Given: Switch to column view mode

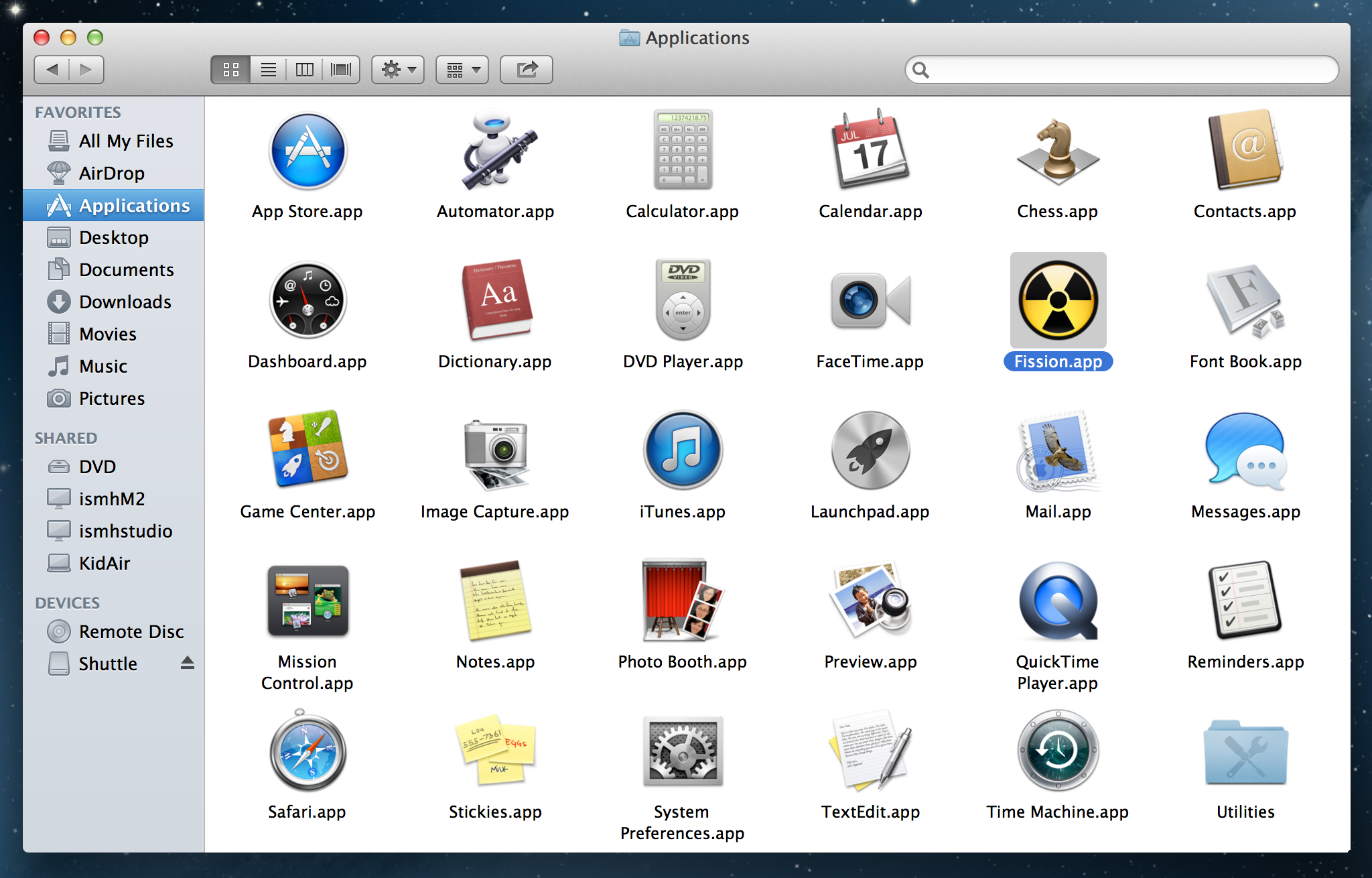Looking at the screenshot, I should click(305, 70).
